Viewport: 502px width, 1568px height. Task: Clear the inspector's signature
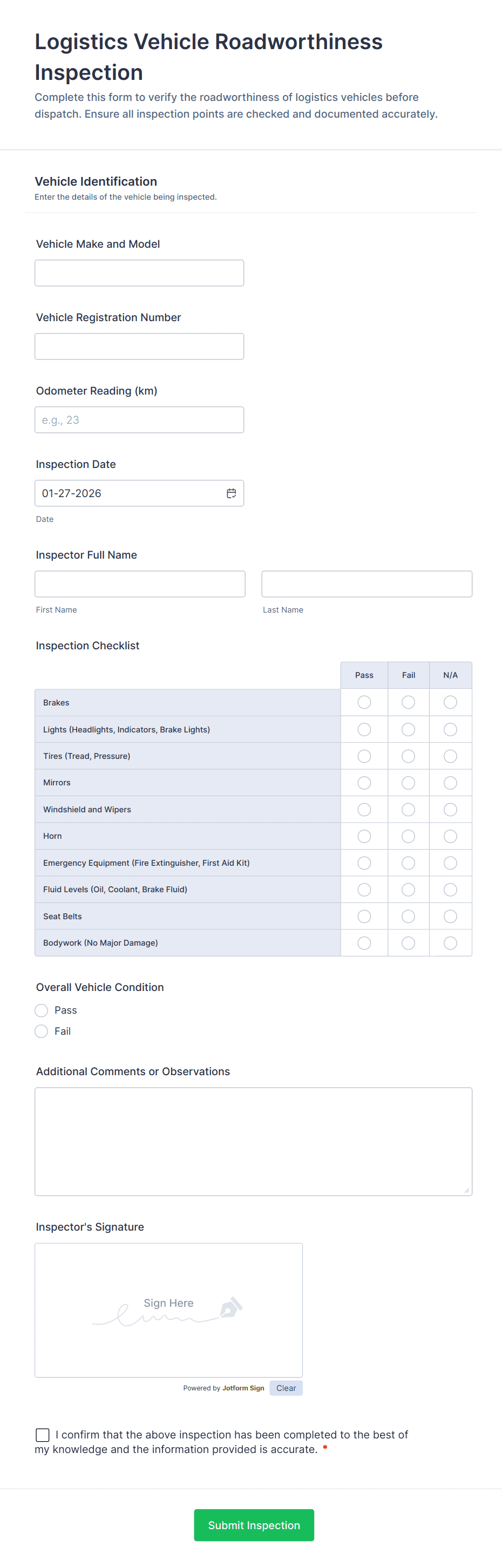pyautogui.click(x=286, y=1388)
